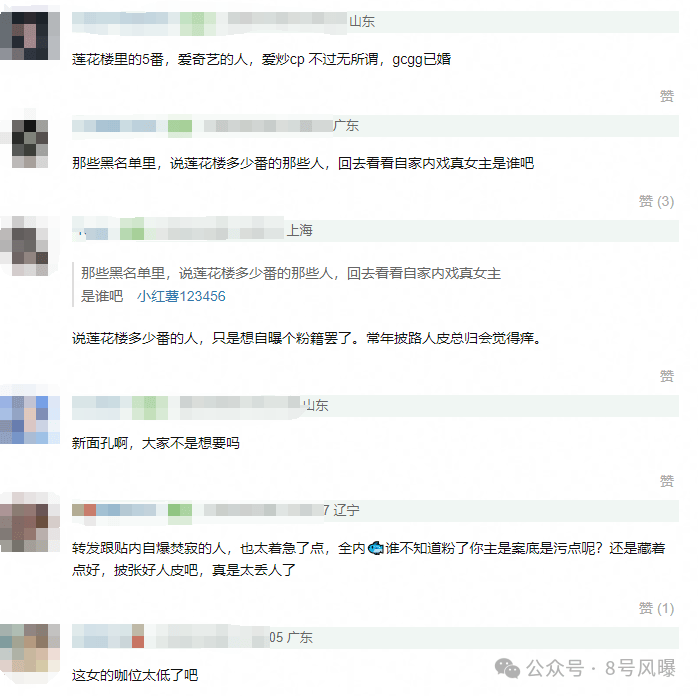The image size is (698, 696).
Task: Like the 上海 user's reply comment
Action: click(666, 376)
